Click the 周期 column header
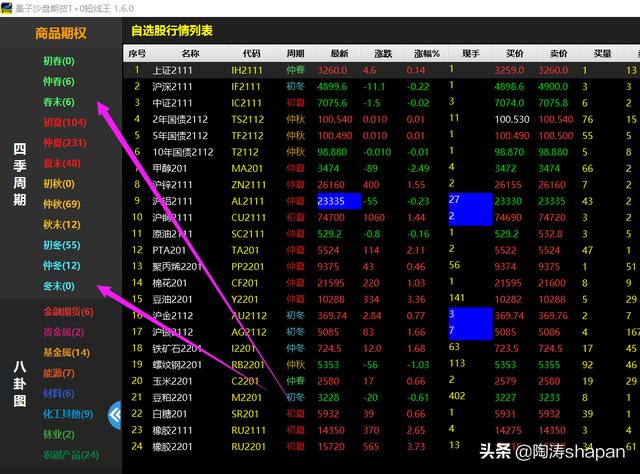Screen dimensions: 640x474 (295, 53)
